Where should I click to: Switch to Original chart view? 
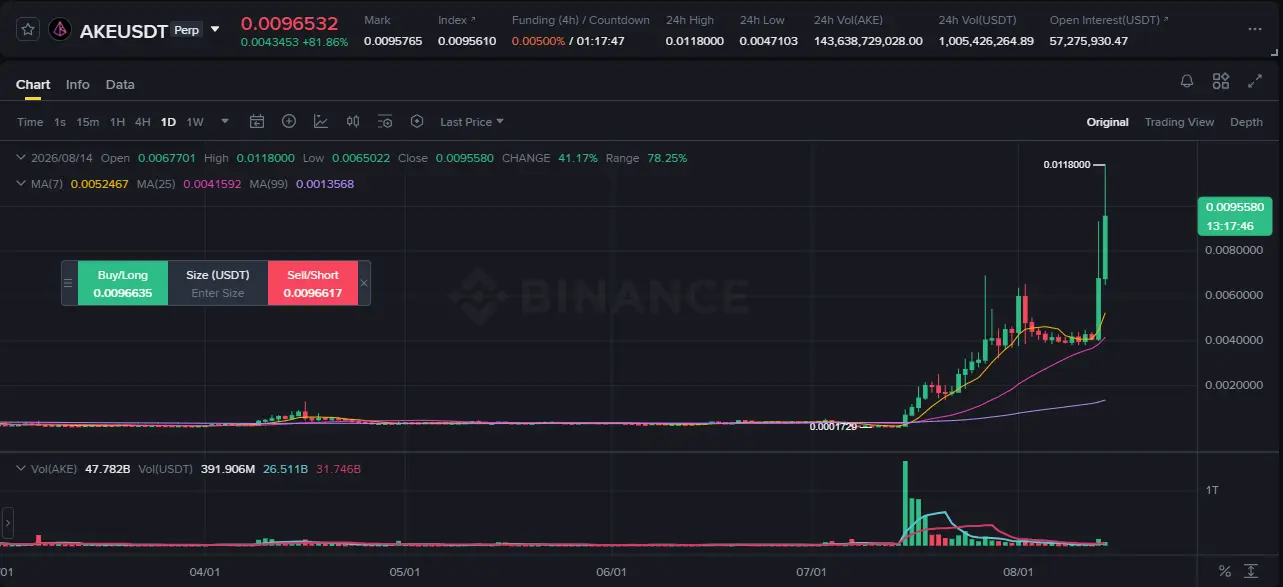[1108, 122]
